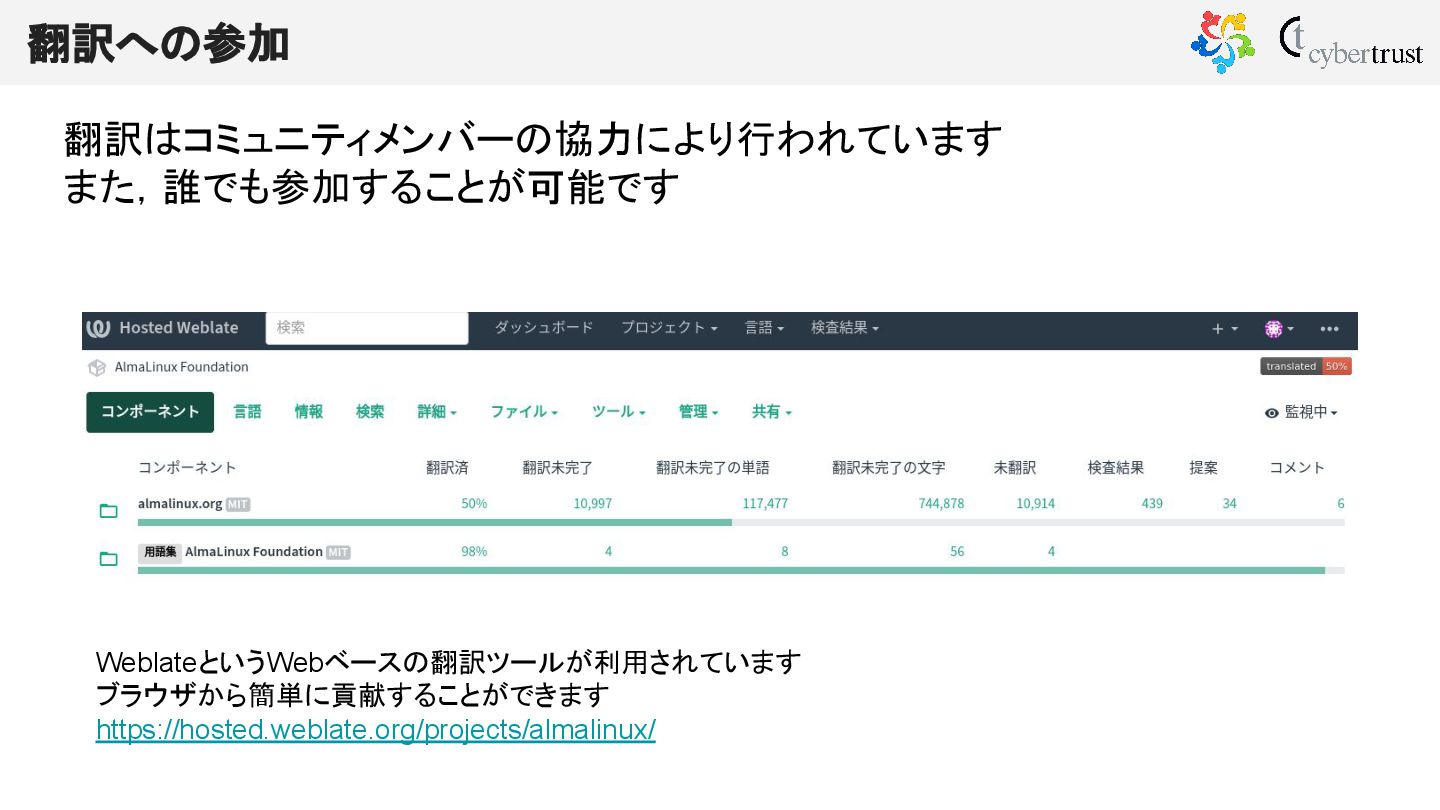Open the ツール tab dropdown
1440x810 pixels.
point(619,412)
